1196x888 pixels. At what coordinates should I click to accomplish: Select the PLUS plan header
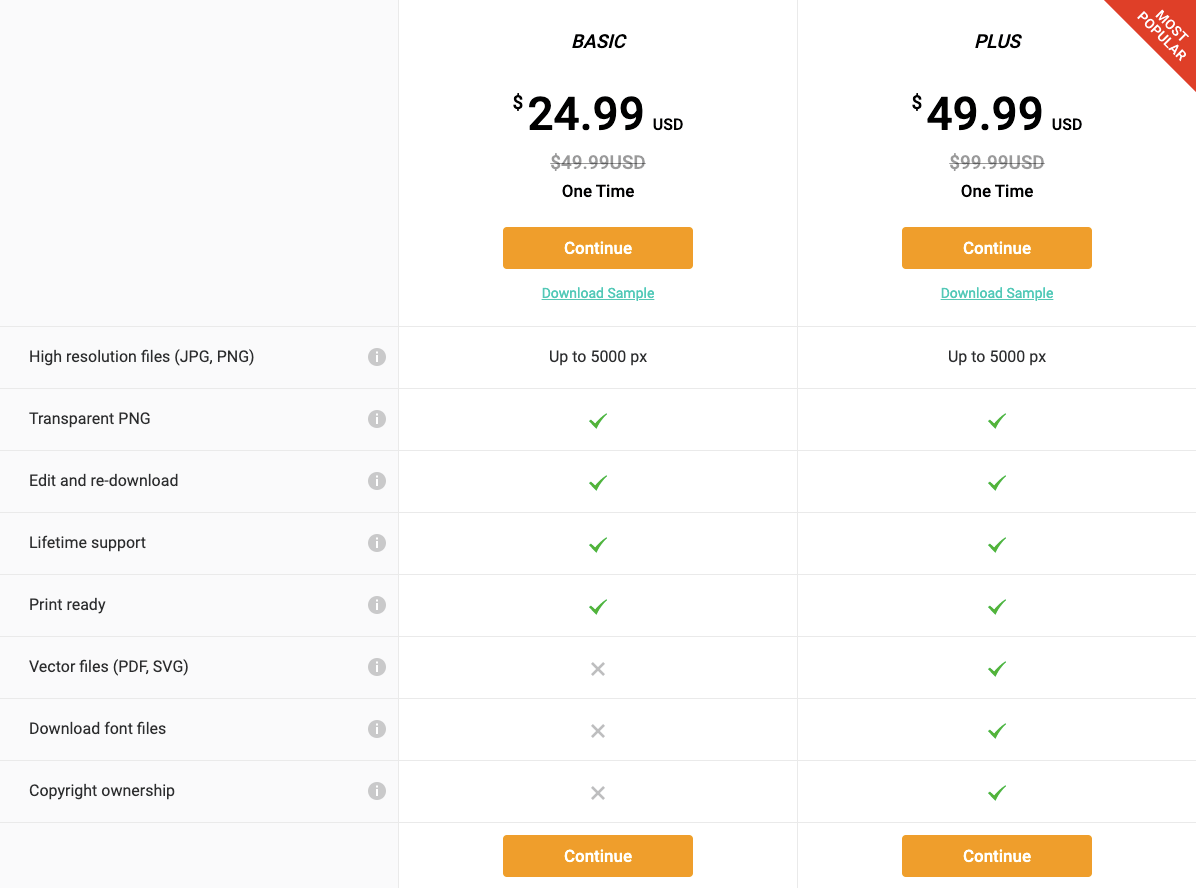[996, 42]
